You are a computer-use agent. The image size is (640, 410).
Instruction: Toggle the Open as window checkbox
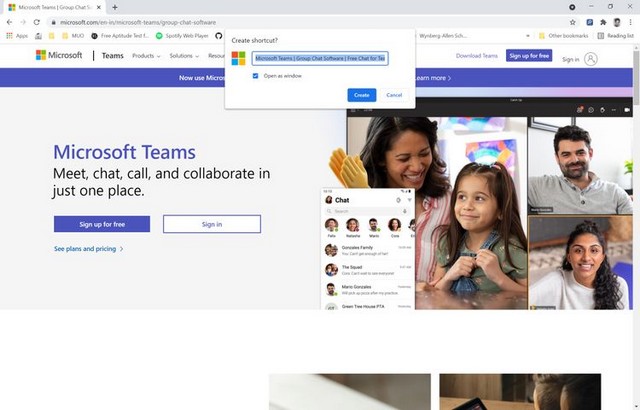click(x=256, y=76)
